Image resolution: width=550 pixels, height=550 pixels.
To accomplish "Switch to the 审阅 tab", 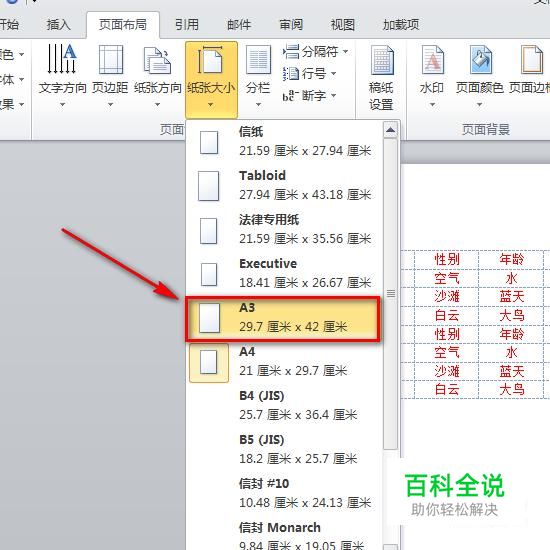I will click(291, 25).
